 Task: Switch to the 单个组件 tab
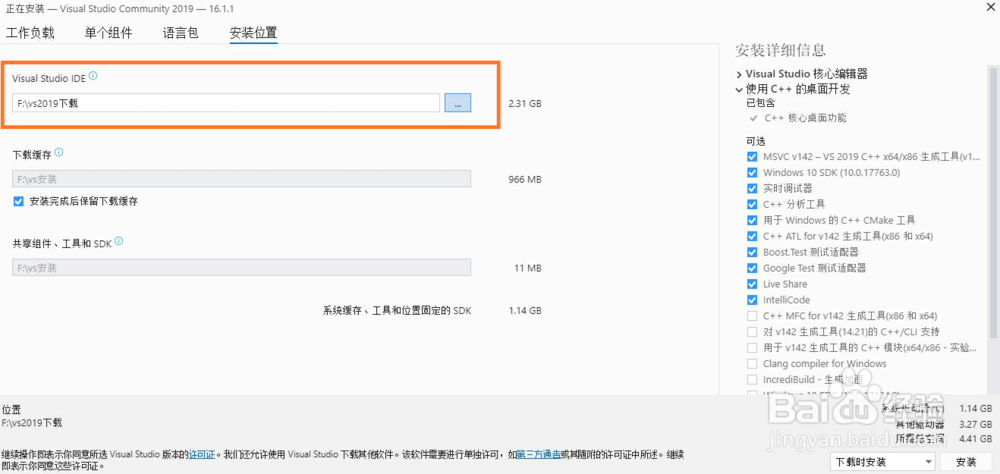(x=108, y=33)
